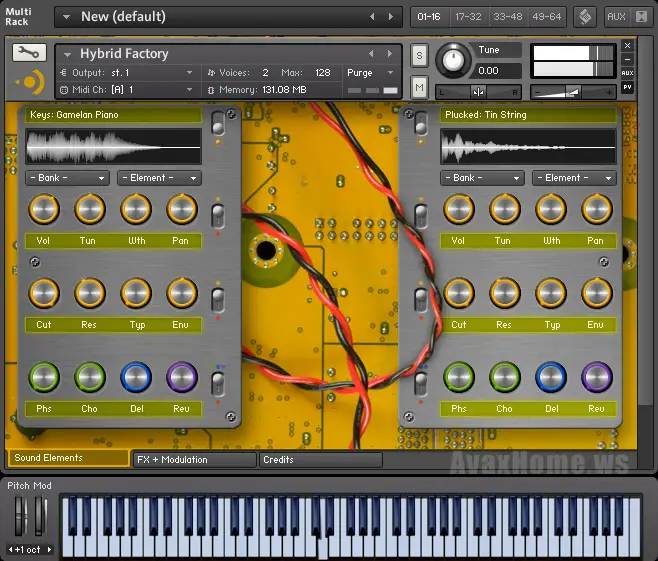Toggle the AUX button in Multi Rack header

(x=616, y=17)
